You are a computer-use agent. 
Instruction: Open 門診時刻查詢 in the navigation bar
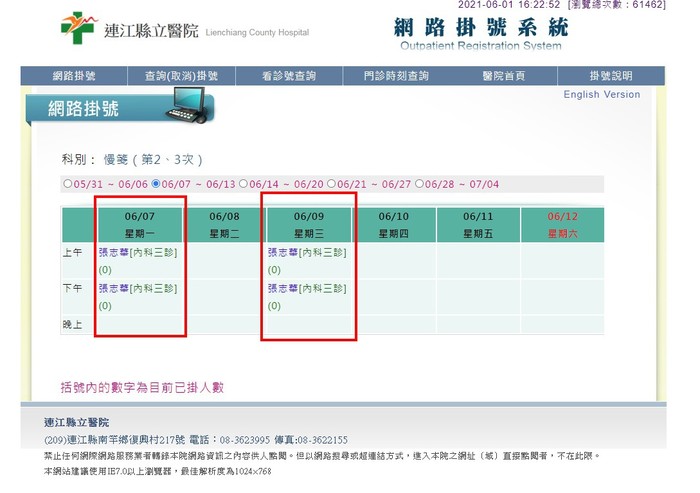[x=395, y=76]
